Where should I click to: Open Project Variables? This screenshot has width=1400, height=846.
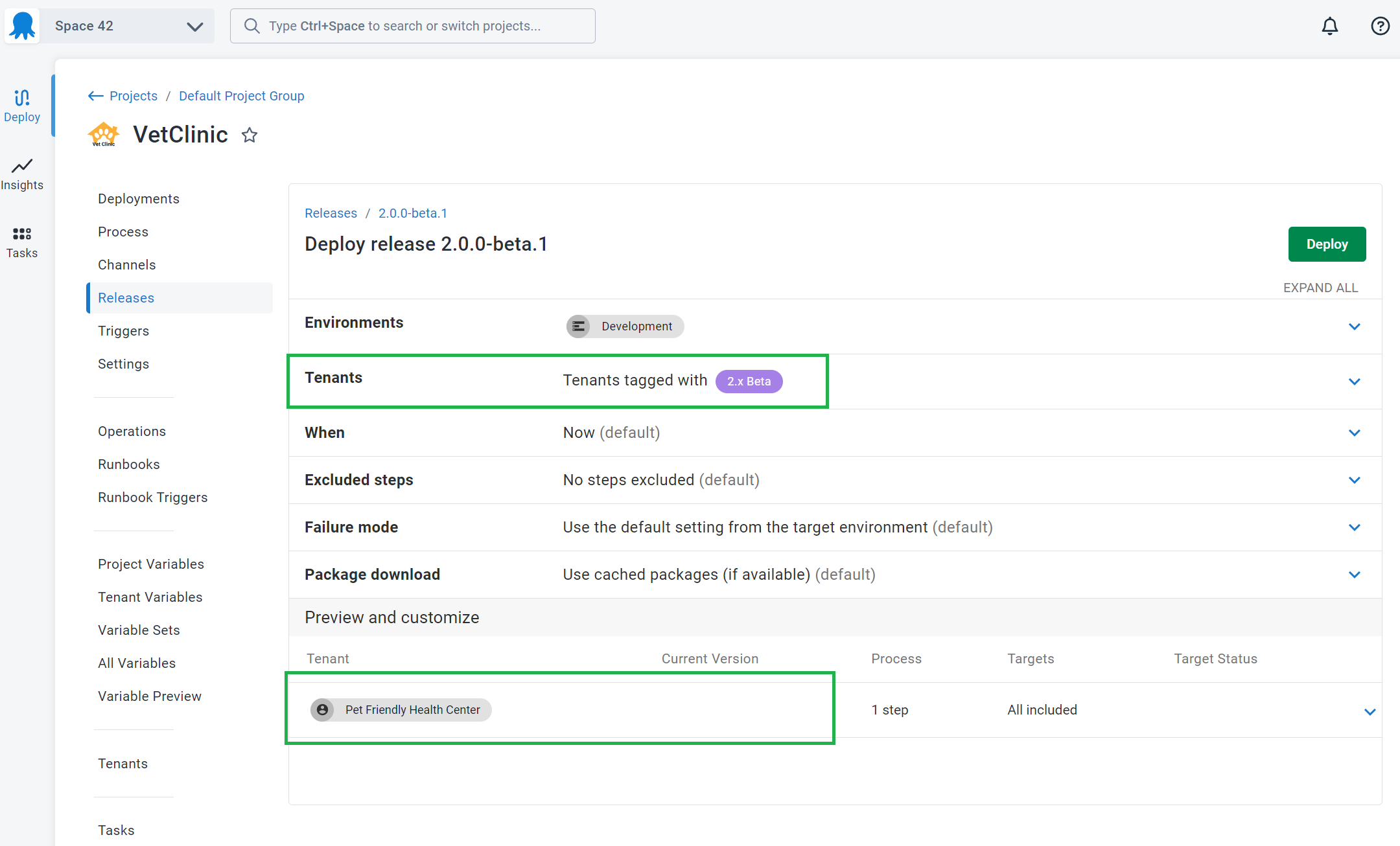click(x=151, y=564)
